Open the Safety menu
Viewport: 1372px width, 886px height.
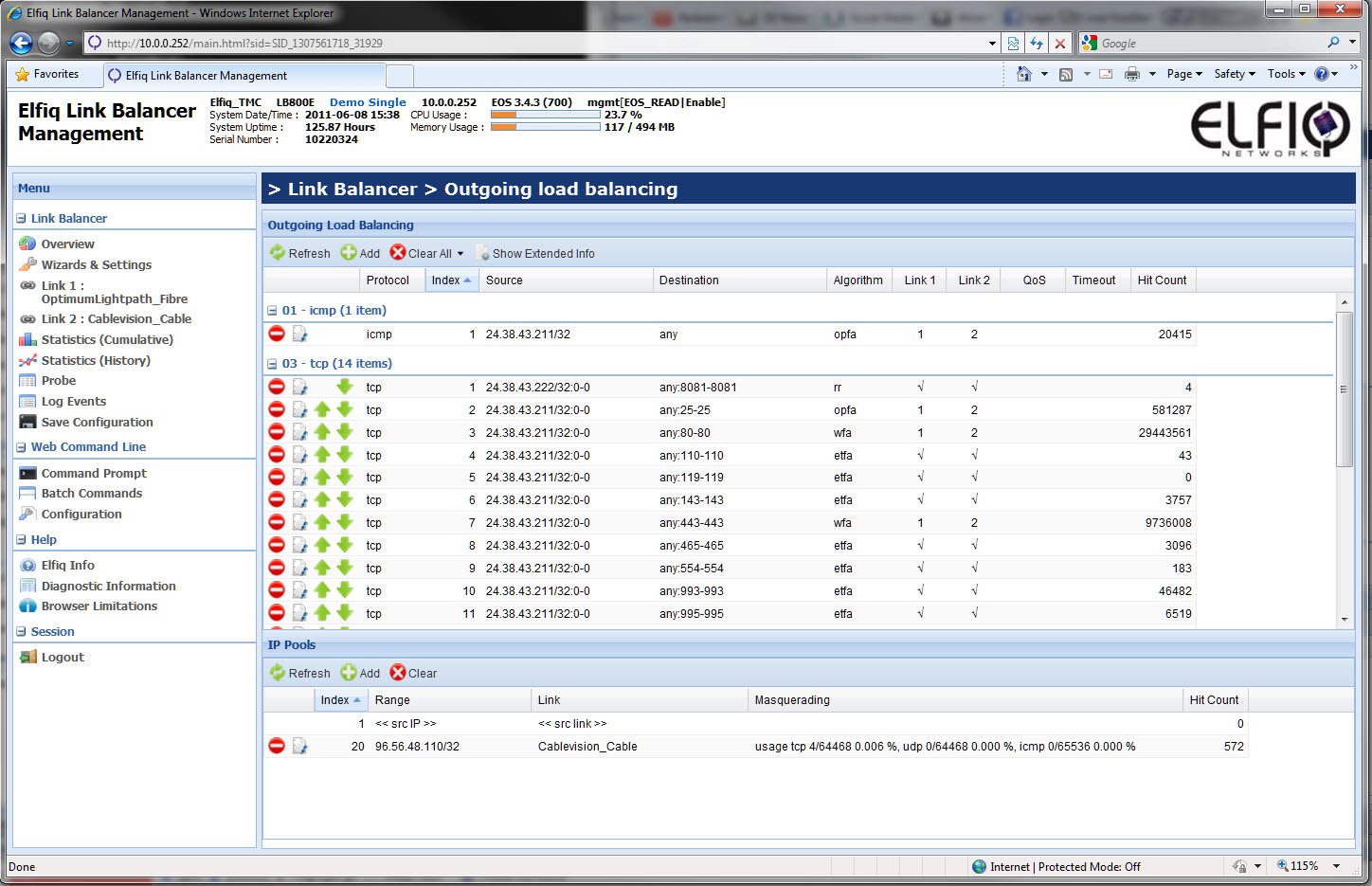point(1234,74)
